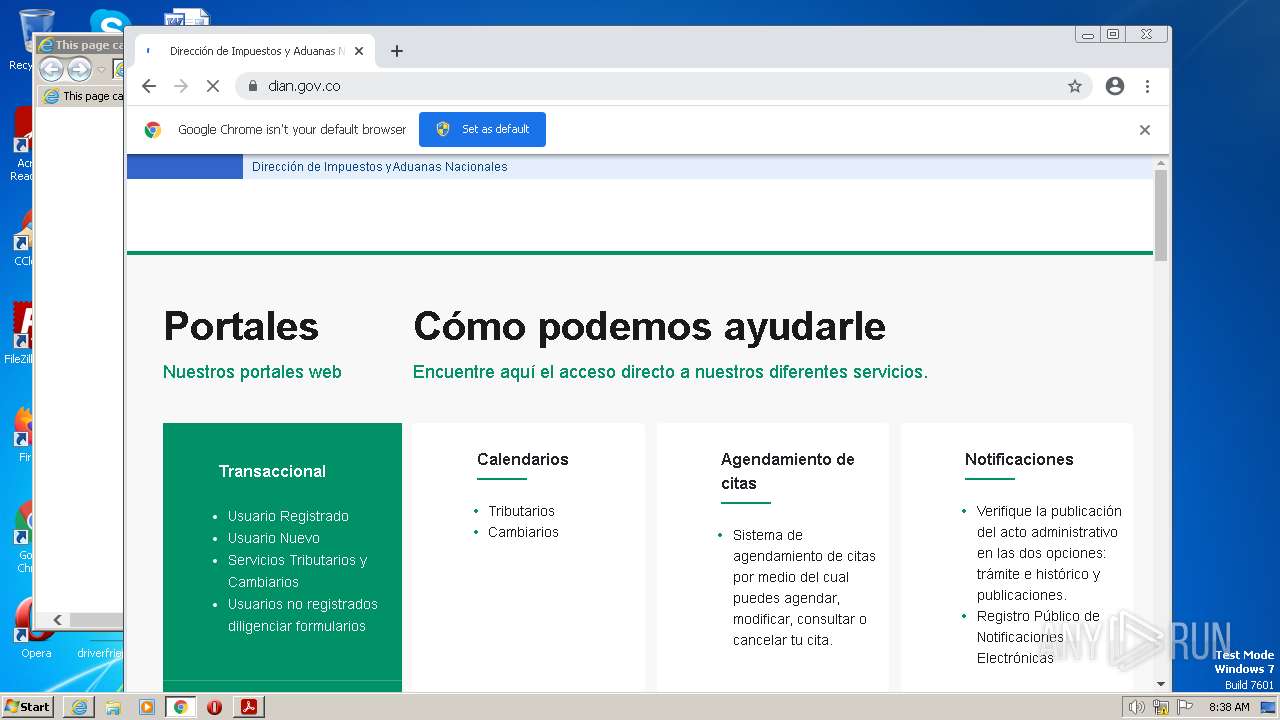Viewport: 1280px width, 720px height.
Task: Open the Usuario Nuevo link
Action: [x=274, y=538]
